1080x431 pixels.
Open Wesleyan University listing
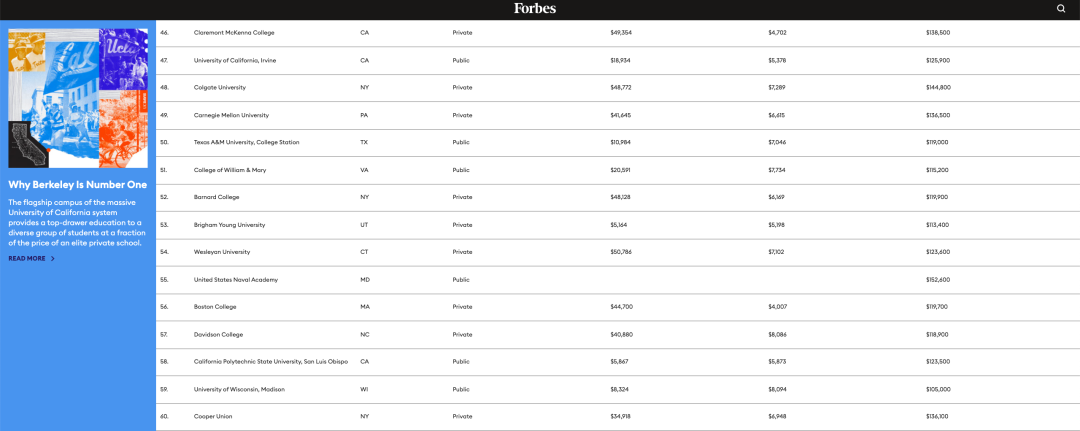222,252
